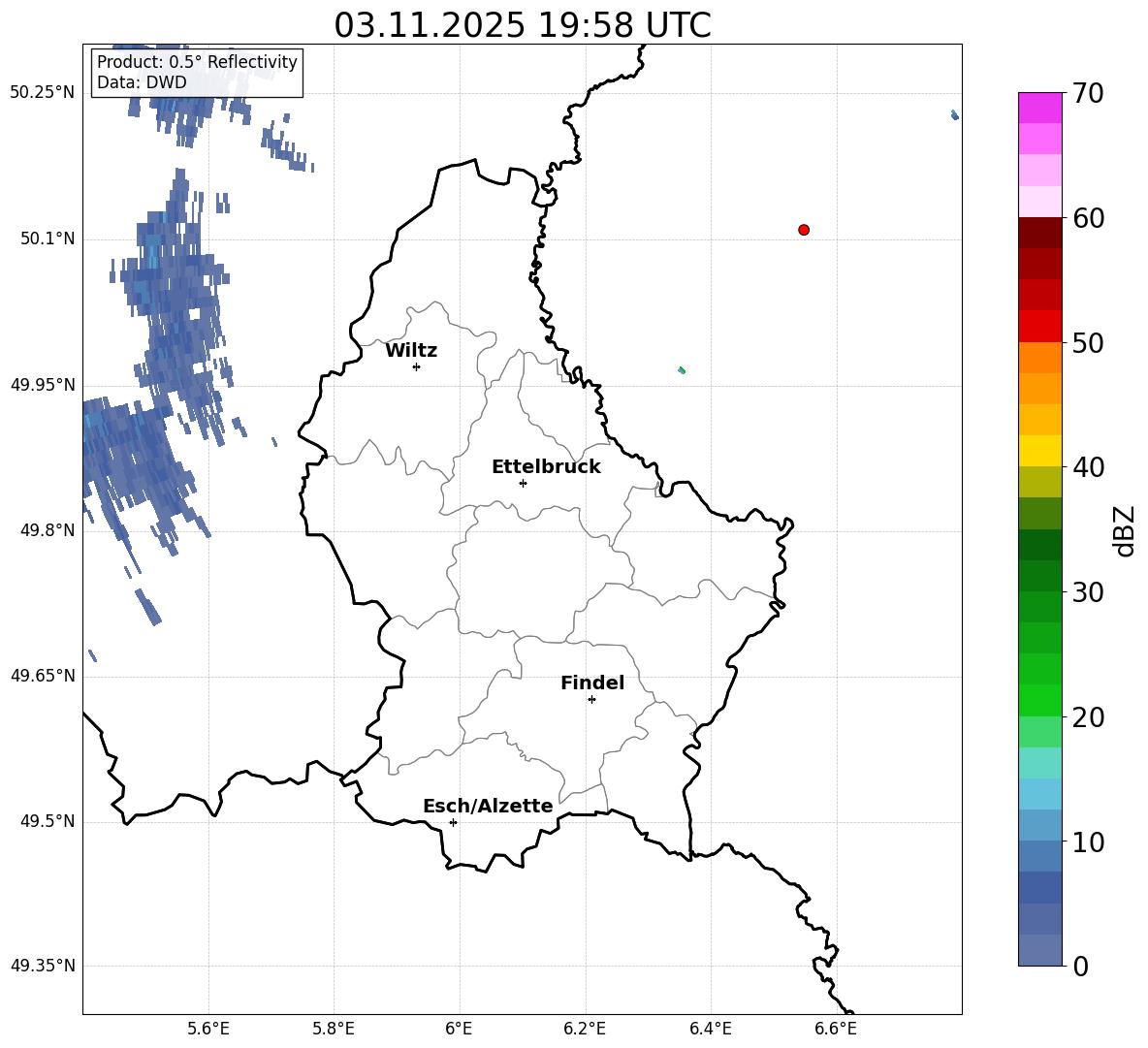Click the Data: DWD text
The image size is (1148, 1048).
pyautogui.click(x=142, y=82)
